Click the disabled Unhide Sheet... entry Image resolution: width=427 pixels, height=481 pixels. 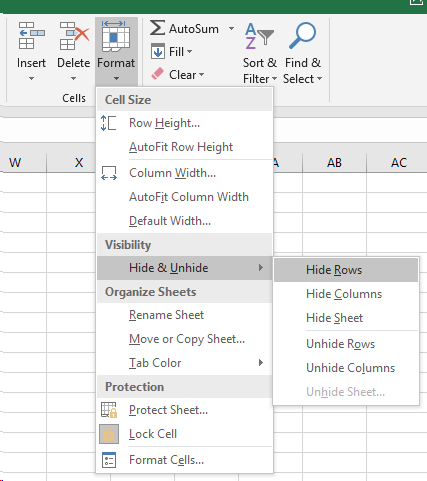click(x=346, y=392)
